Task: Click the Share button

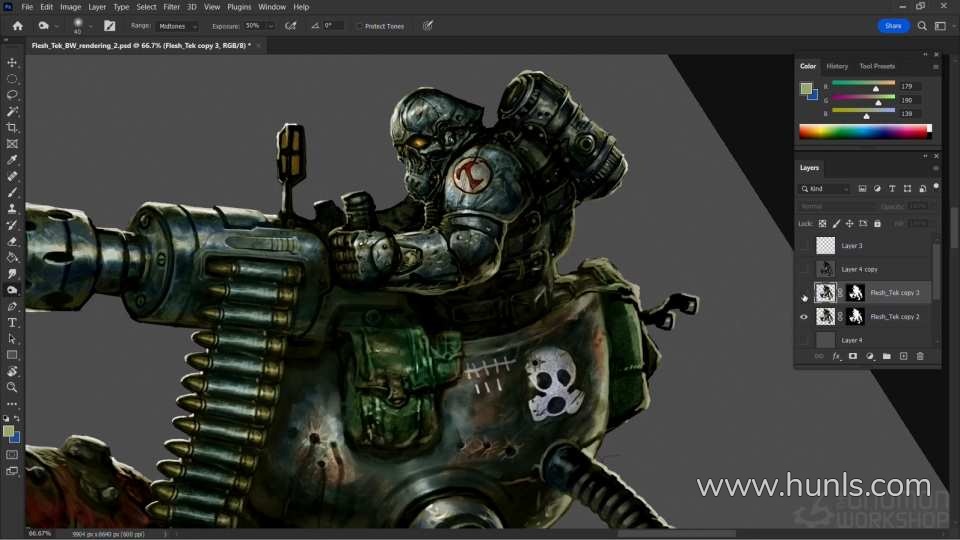Action: pyautogui.click(x=893, y=26)
